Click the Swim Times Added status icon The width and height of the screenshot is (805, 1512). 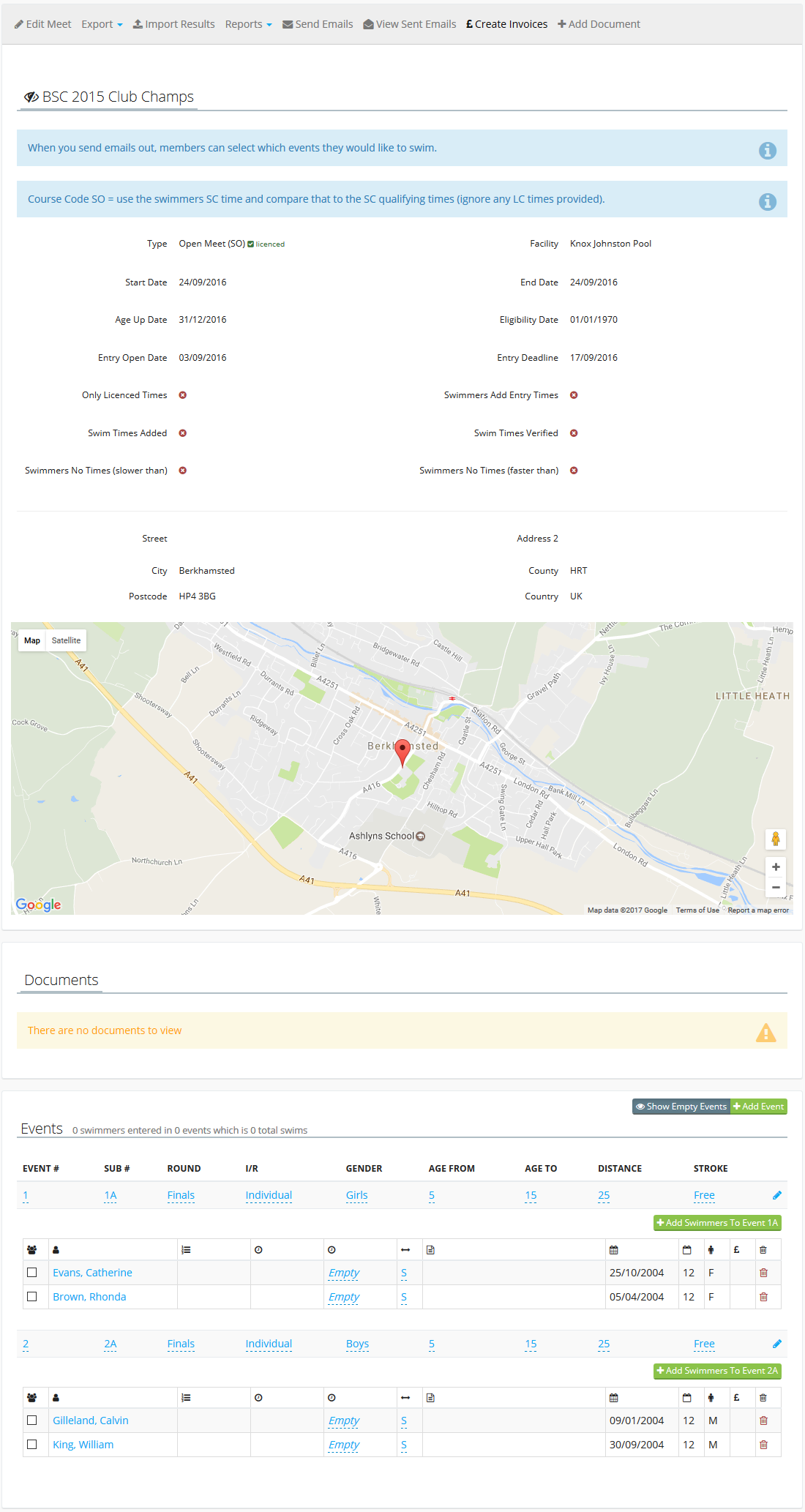183,433
